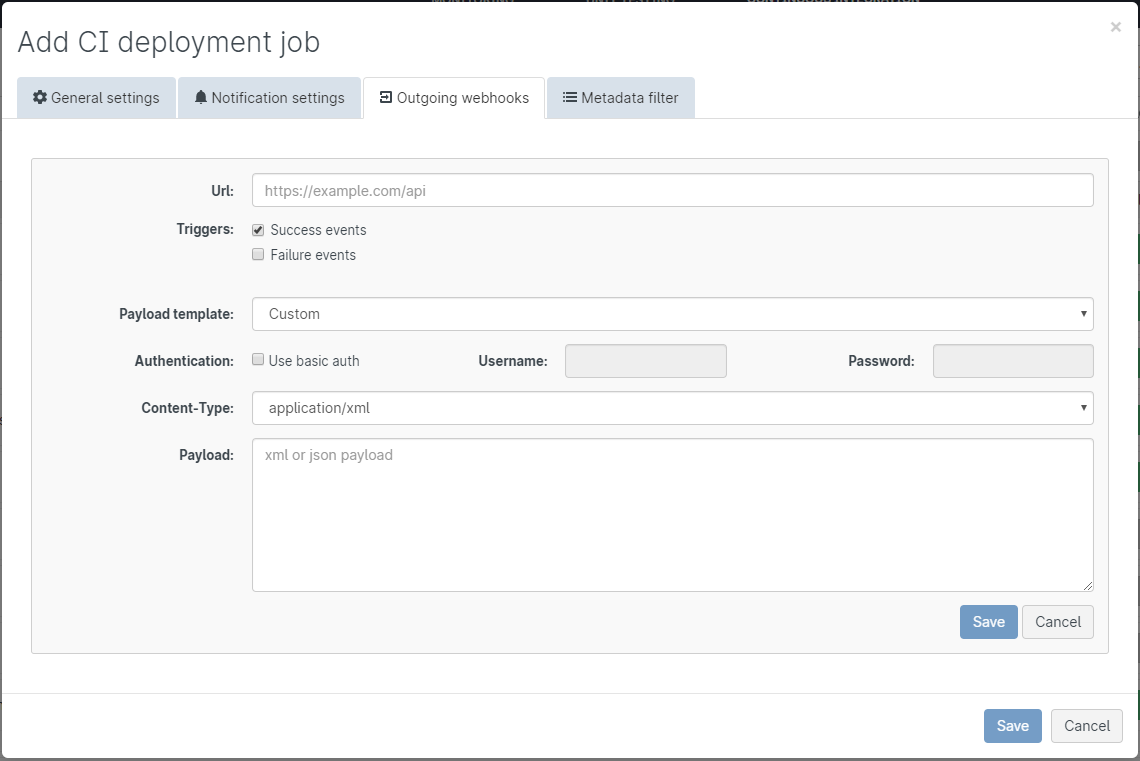Click the gear icon on General settings tab
The height and width of the screenshot is (761, 1140).
click(40, 98)
